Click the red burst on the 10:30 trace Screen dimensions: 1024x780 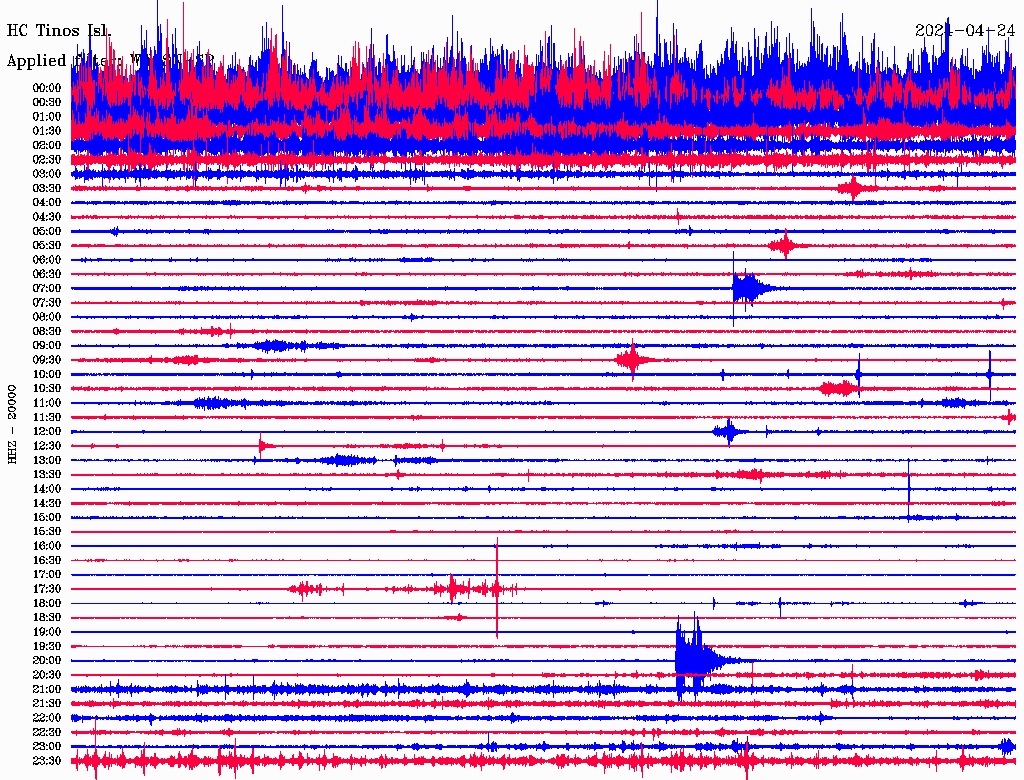(839, 389)
